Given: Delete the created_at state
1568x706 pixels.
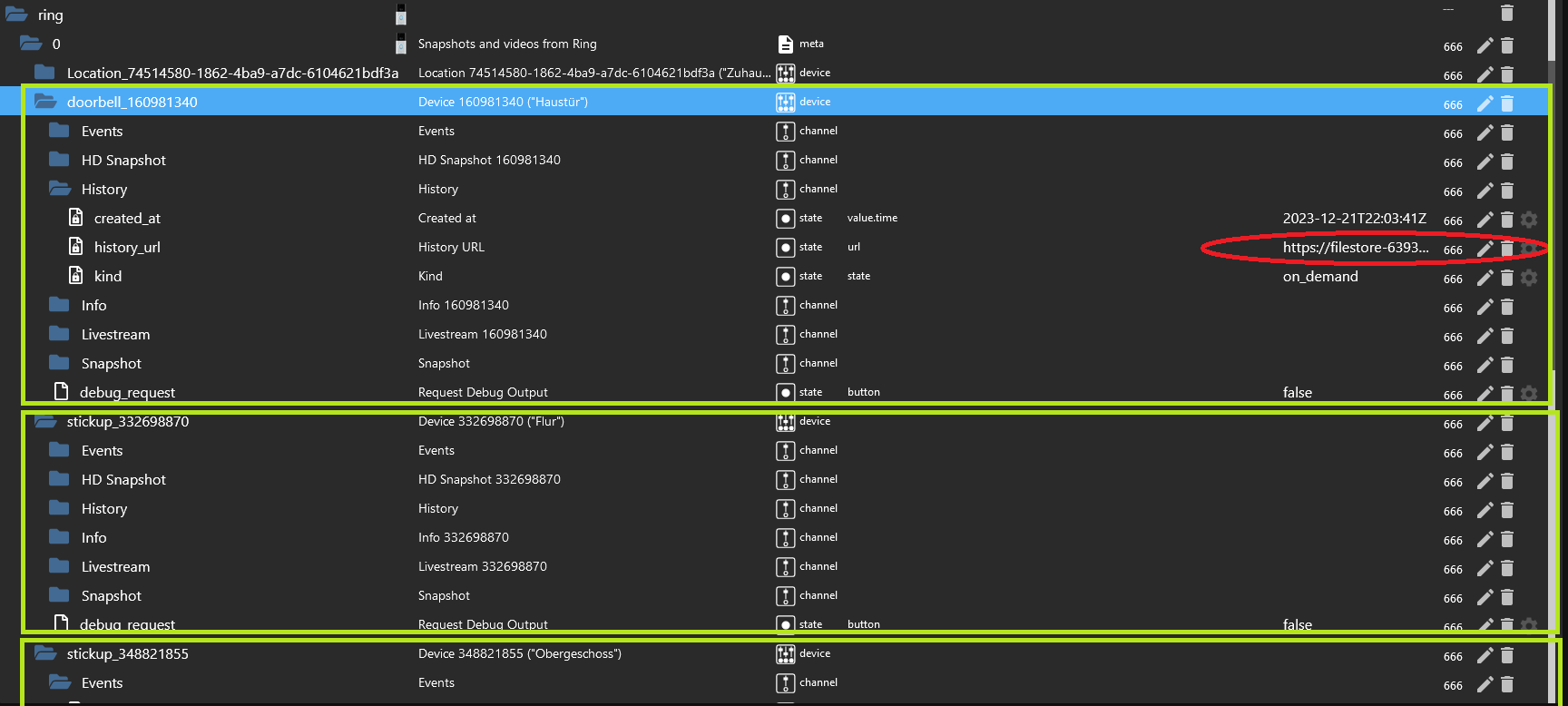Looking at the screenshot, I should pyautogui.click(x=1507, y=220).
